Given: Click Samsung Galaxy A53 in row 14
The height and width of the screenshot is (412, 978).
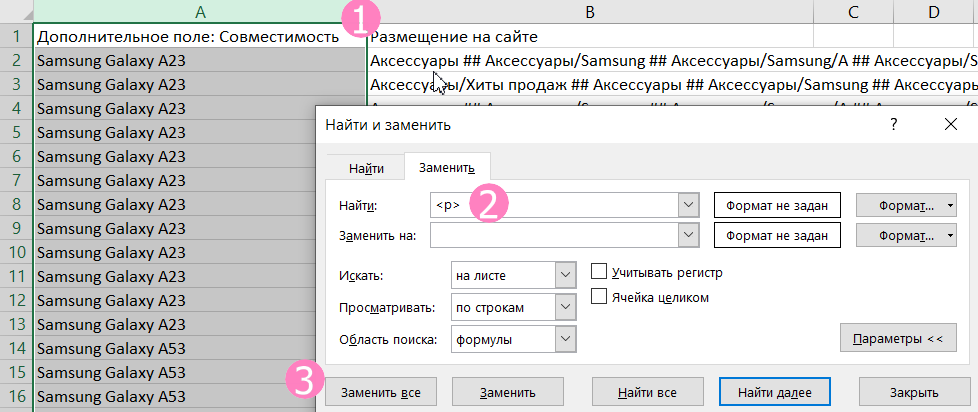Looking at the screenshot, I should click(x=177, y=348).
